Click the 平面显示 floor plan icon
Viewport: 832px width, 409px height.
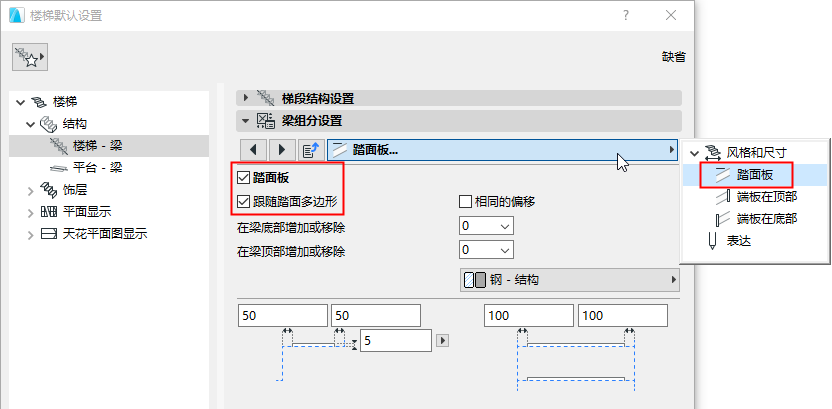tap(48, 212)
